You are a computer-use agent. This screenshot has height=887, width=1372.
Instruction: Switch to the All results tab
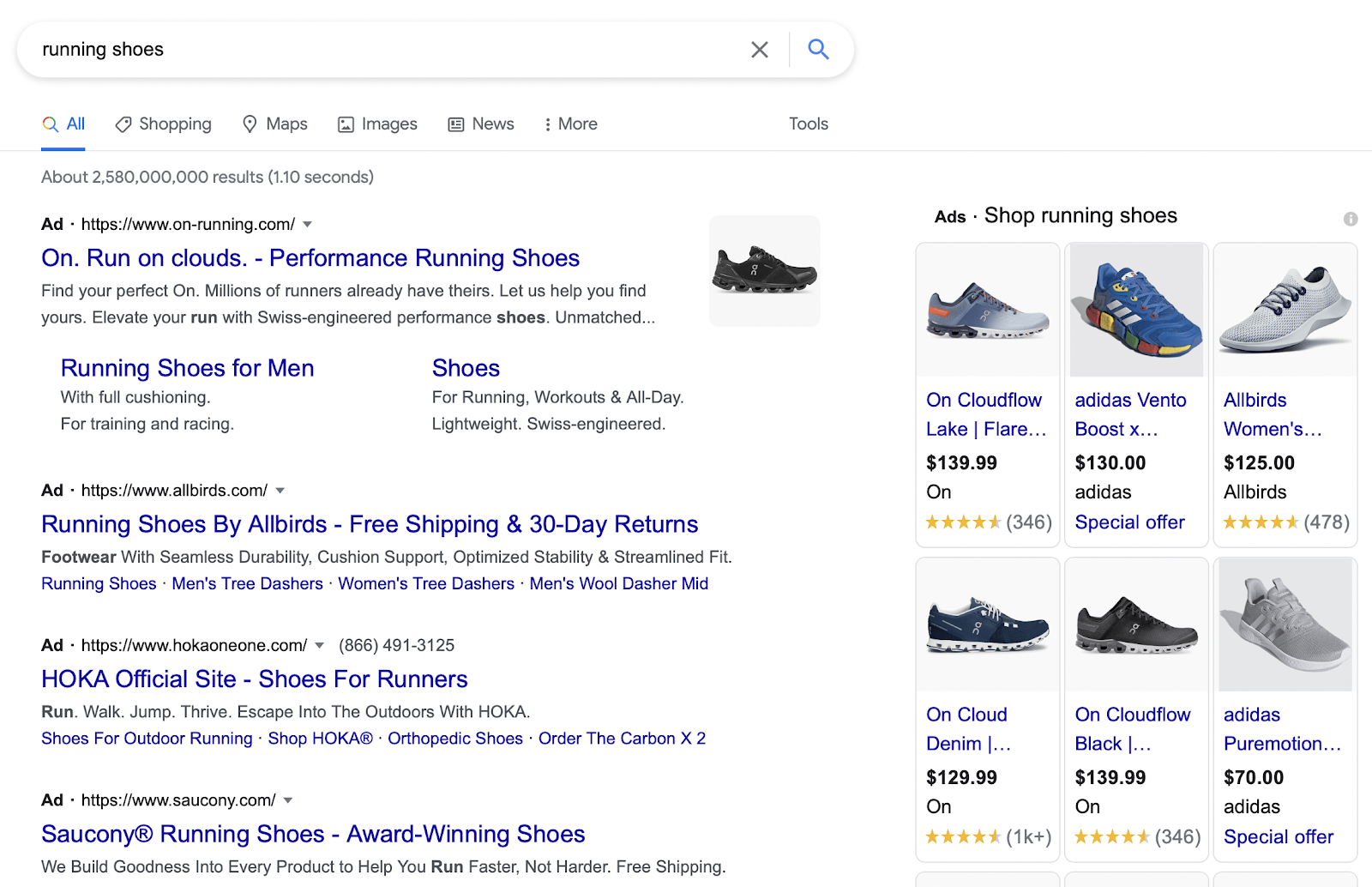pos(63,124)
